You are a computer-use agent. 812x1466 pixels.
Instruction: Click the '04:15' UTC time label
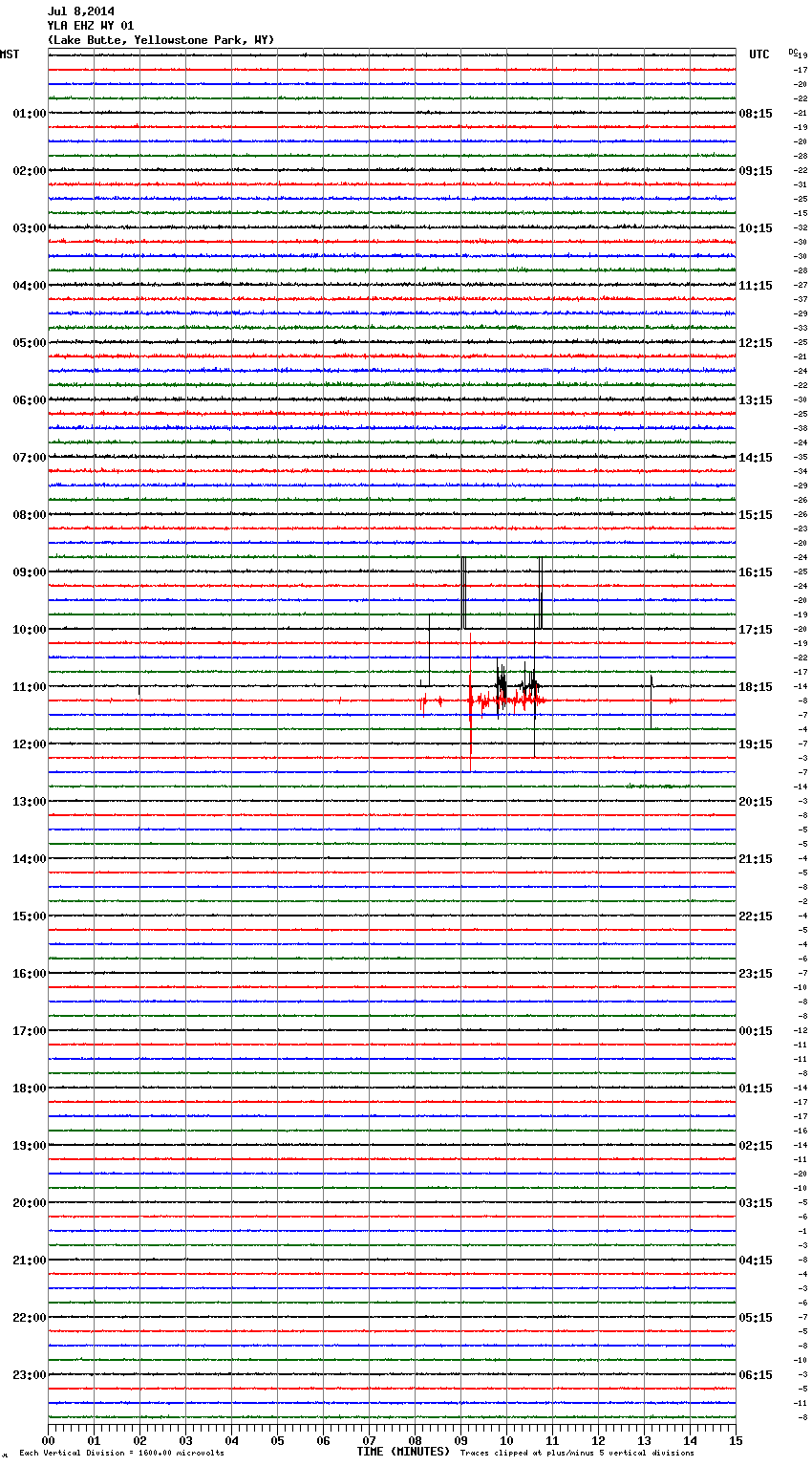tap(756, 1261)
